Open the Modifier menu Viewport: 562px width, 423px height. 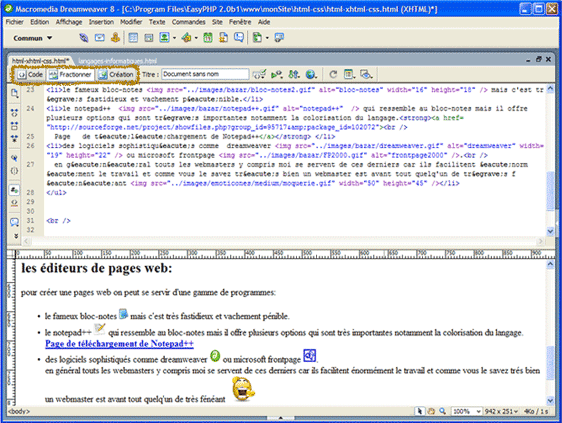(x=131, y=22)
